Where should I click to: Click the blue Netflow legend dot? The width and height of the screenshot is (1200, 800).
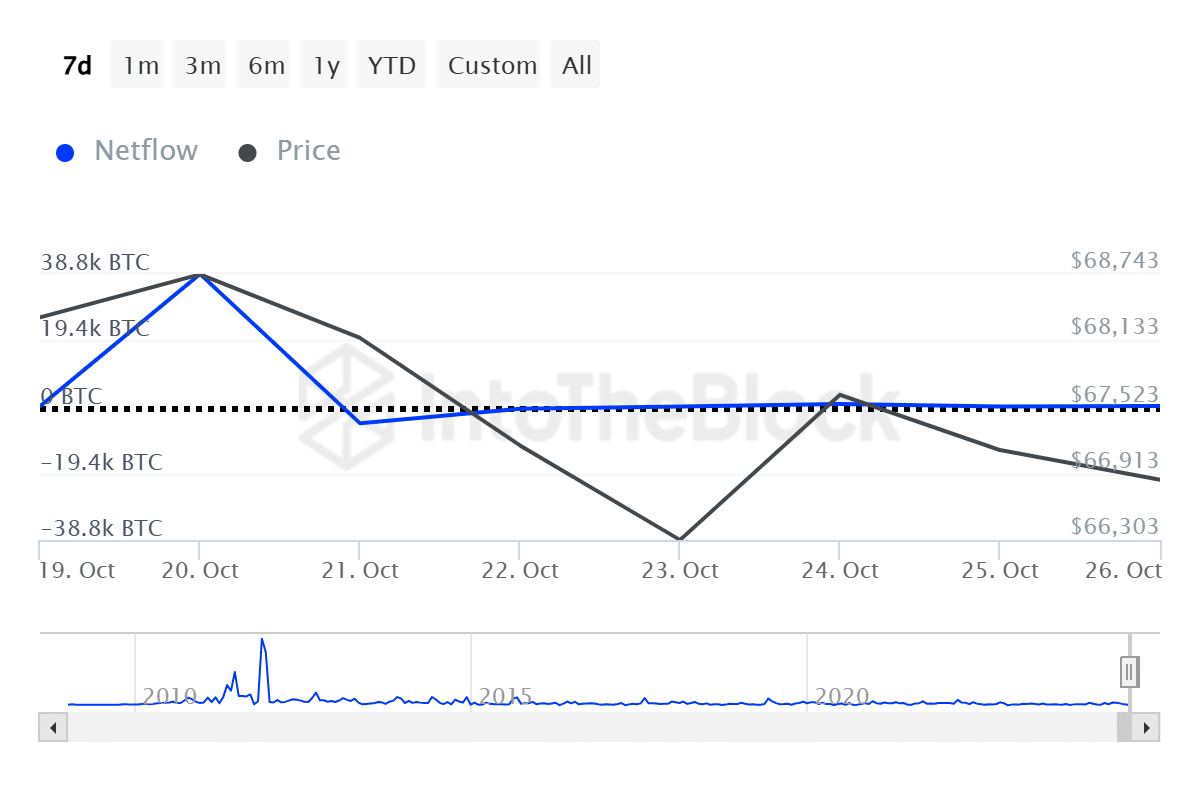(65, 150)
